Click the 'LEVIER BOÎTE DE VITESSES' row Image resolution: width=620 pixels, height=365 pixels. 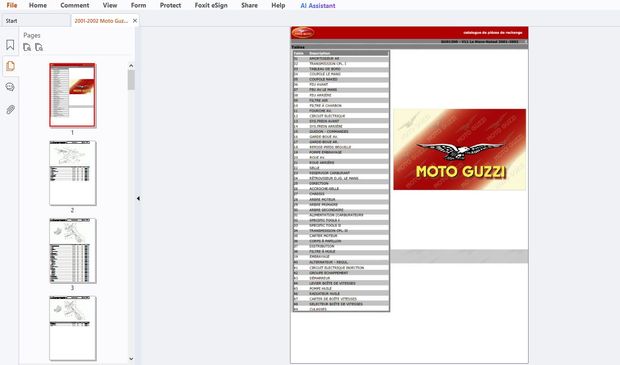click(341, 283)
